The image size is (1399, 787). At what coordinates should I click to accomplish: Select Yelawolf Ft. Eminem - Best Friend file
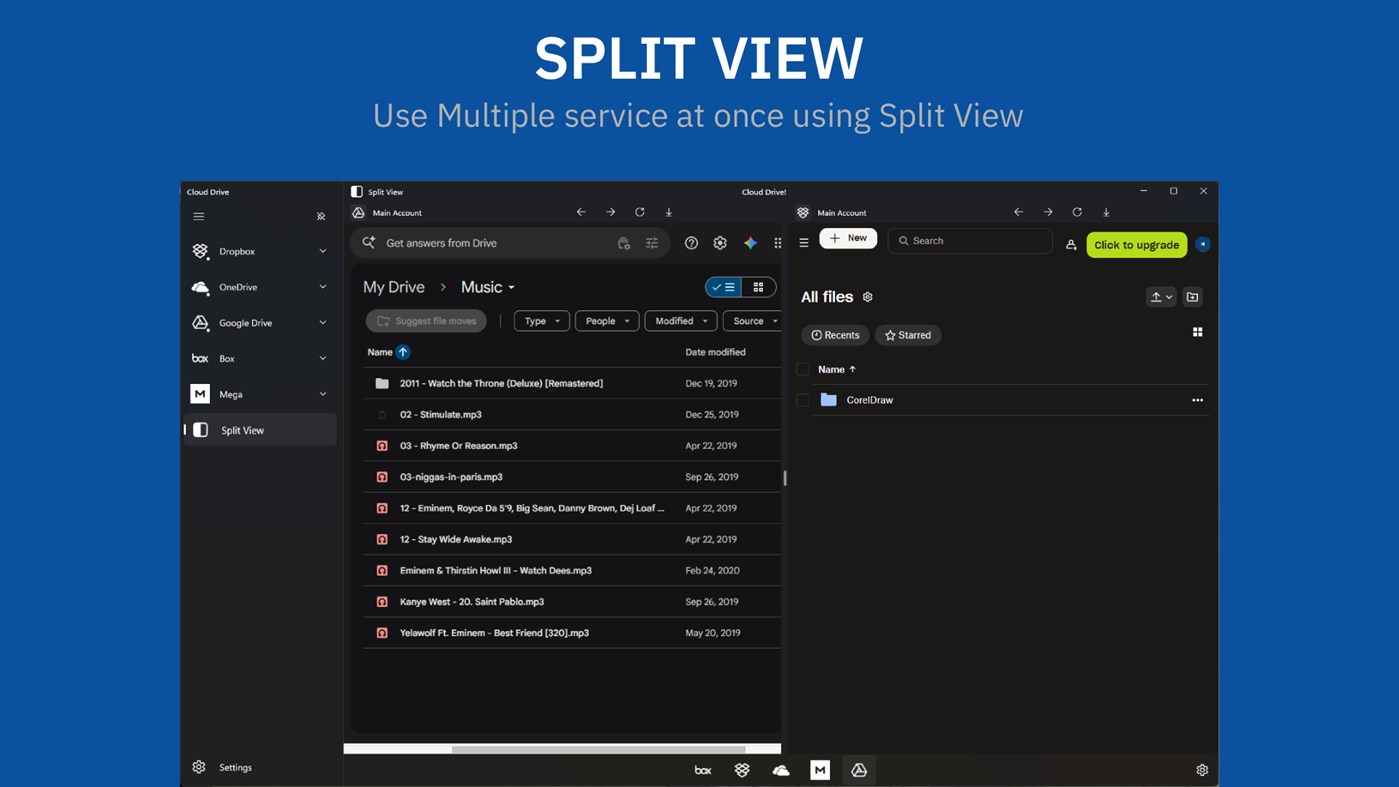(x=572, y=632)
